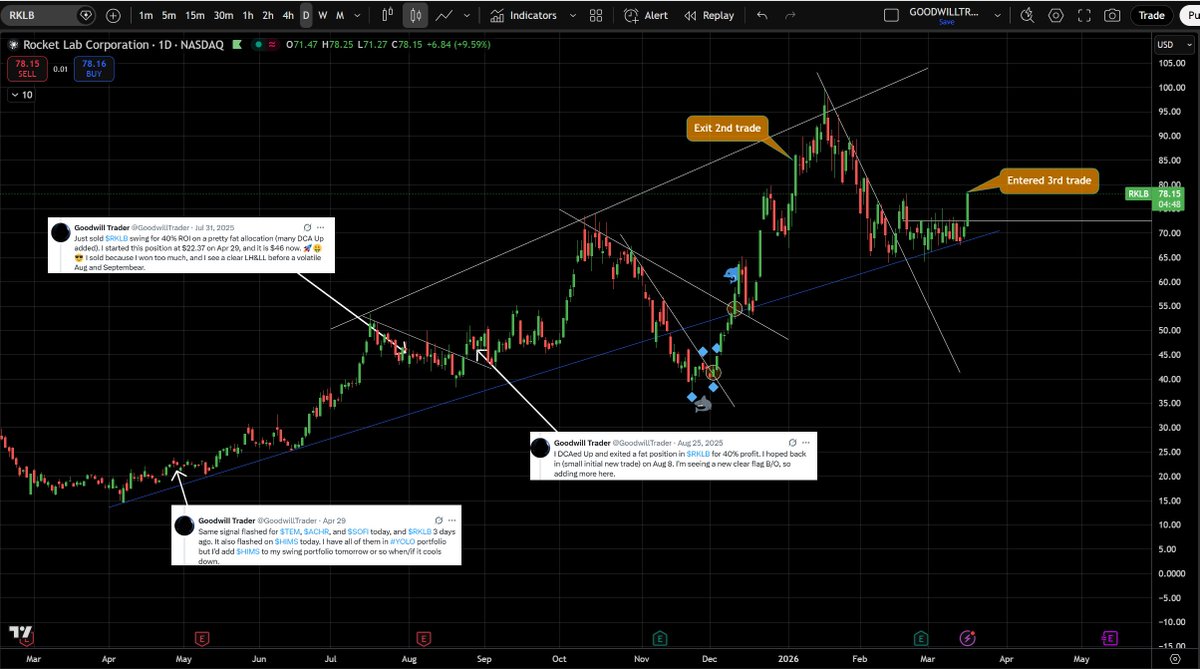Start bar Replay mode

707,15
